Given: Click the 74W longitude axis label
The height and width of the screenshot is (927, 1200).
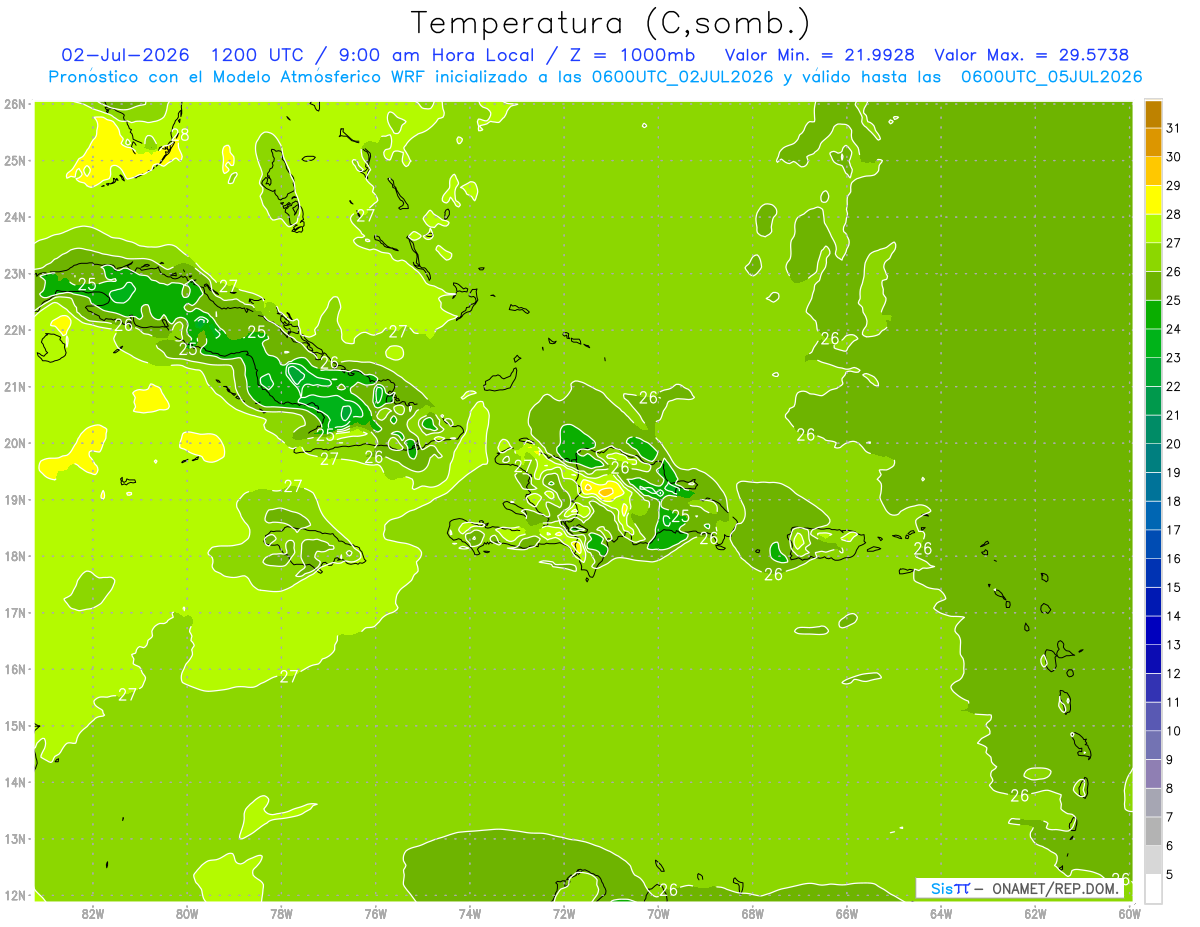Looking at the screenshot, I should coord(470,912).
